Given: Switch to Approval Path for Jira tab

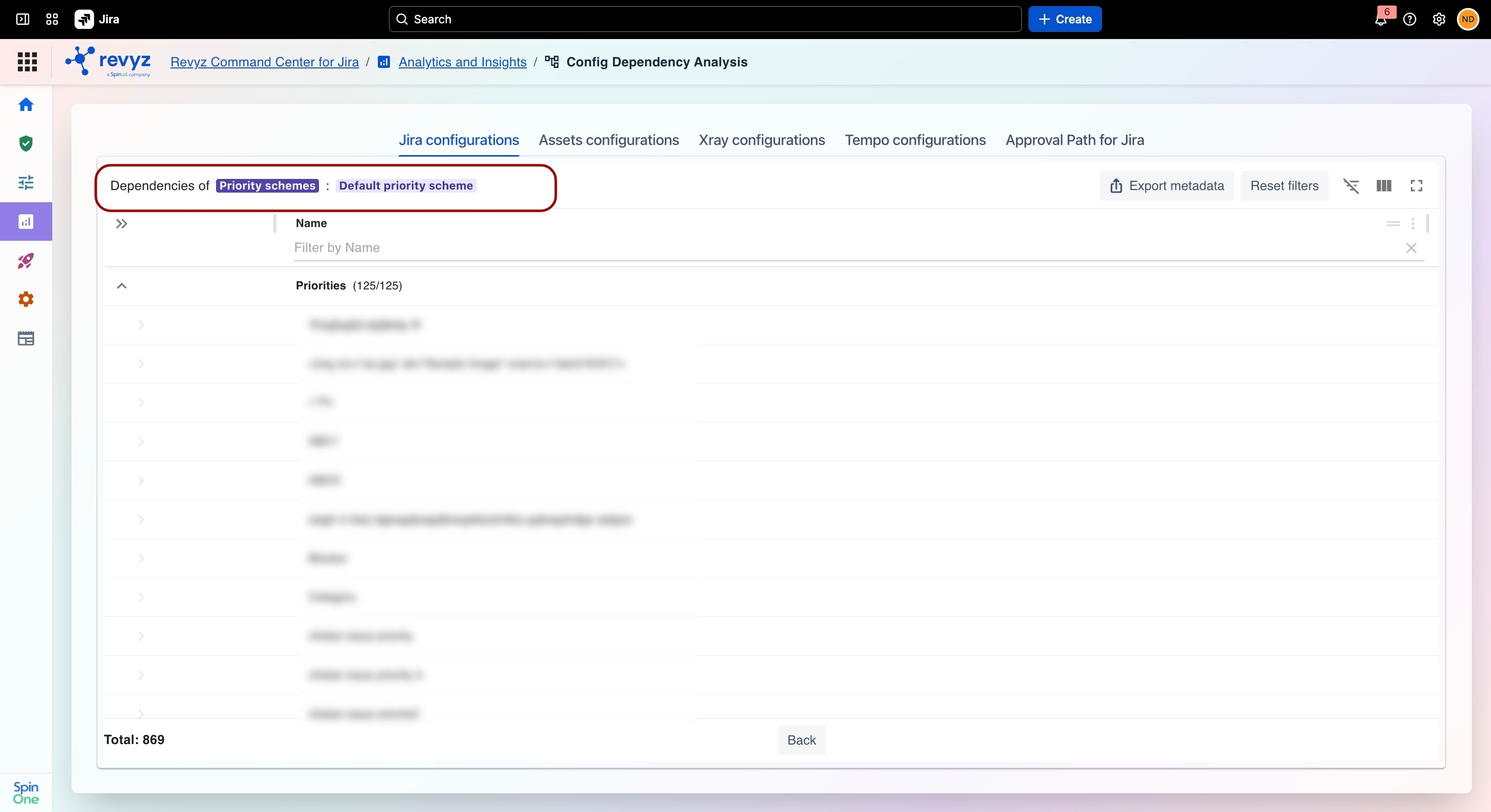Looking at the screenshot, I should tap(1075, 140).
